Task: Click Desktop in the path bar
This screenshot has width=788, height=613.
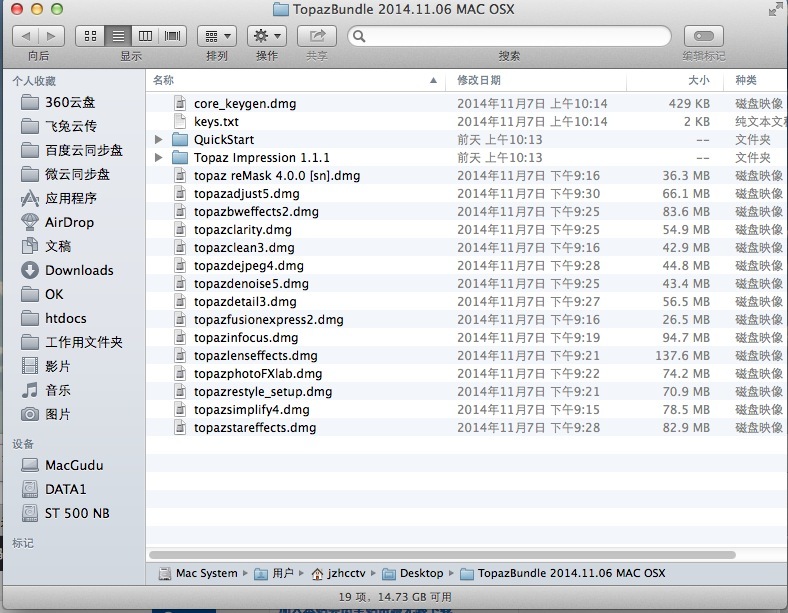Action: 413,573
